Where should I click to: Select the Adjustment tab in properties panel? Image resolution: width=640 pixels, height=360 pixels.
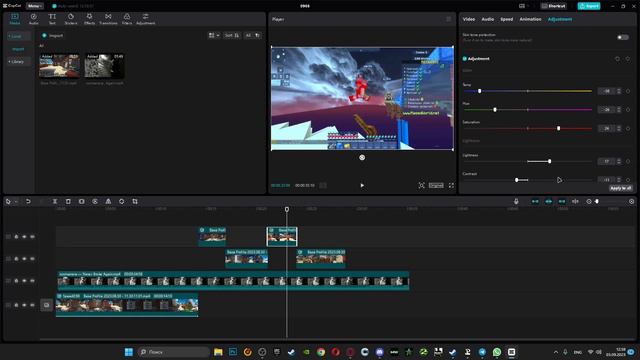click(x=560, y=19)
